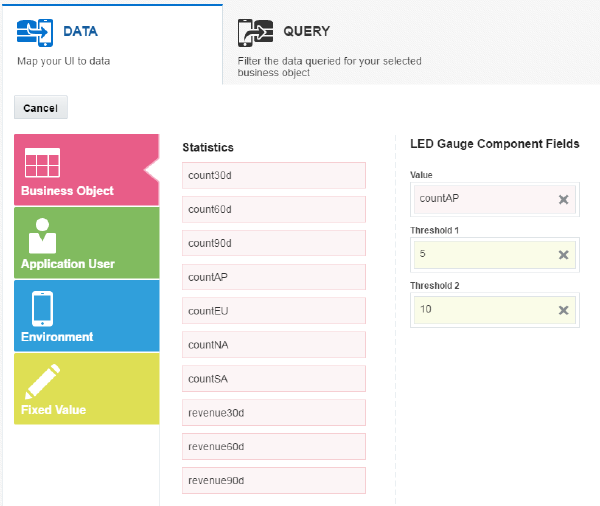This screenshot has height=506, width=600.
Task: Remove countAP from the Value field
Action: [563, 199]
